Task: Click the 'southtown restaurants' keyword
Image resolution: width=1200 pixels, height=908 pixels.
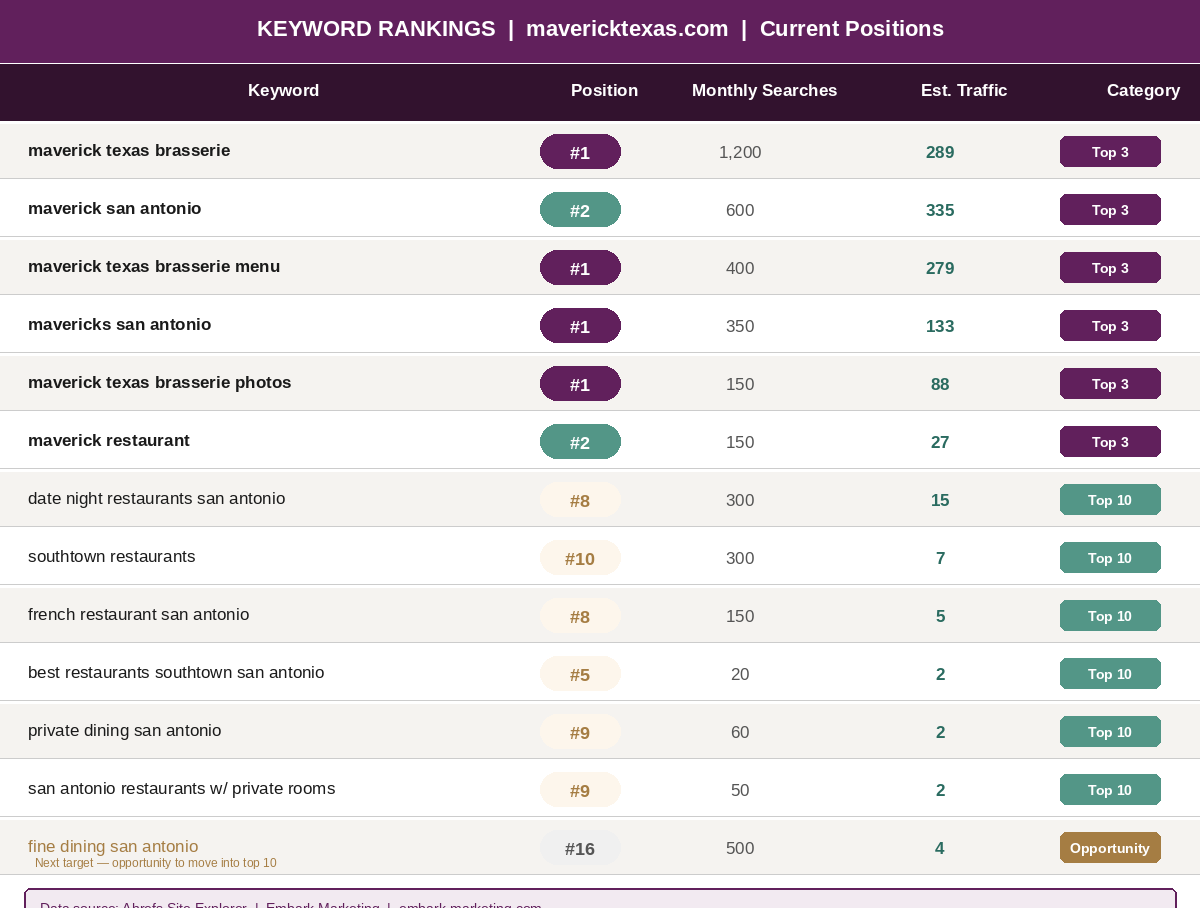Action: point(112,557)
